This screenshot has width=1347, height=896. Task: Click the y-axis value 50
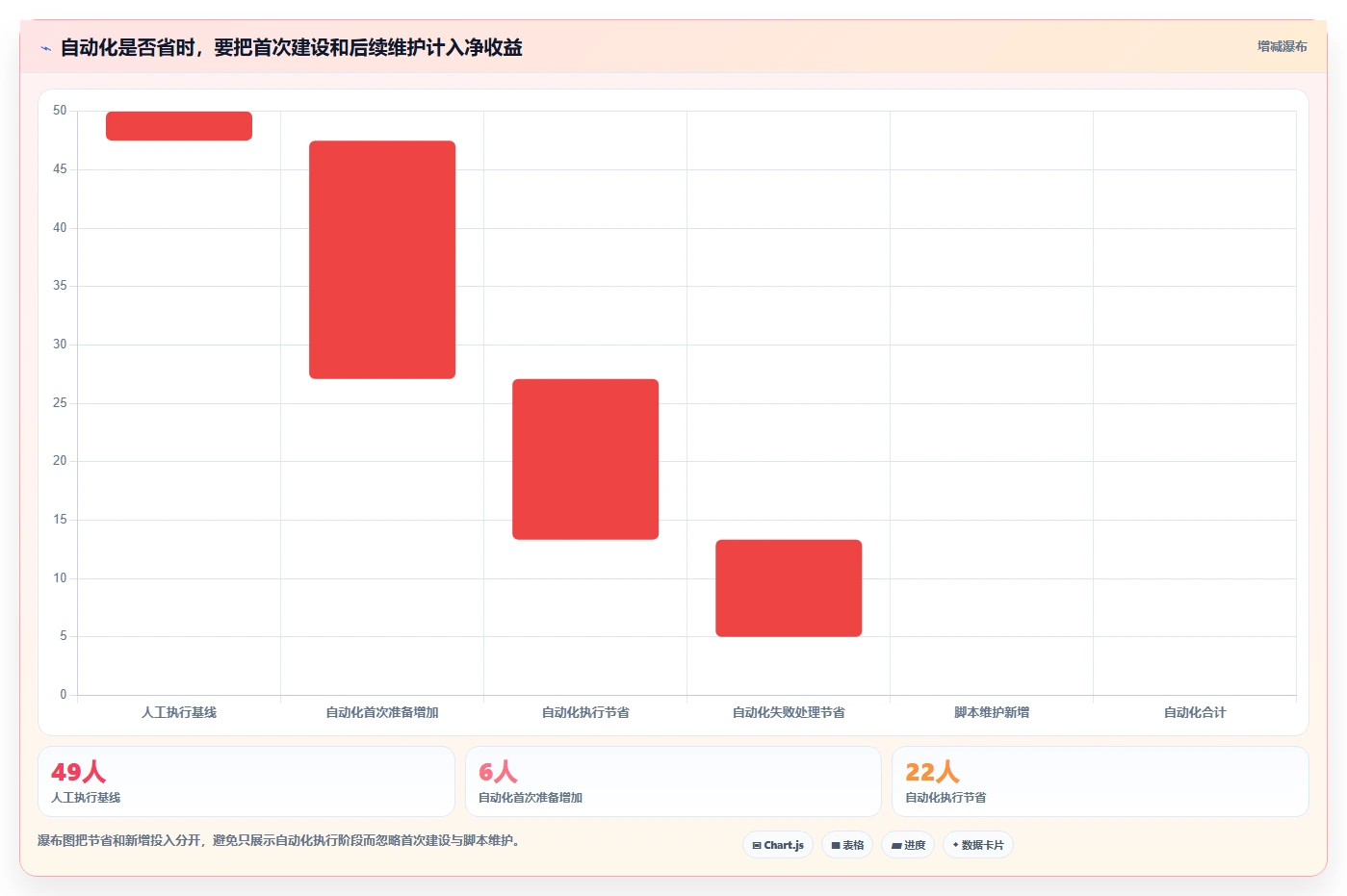(x=60, y=111)
